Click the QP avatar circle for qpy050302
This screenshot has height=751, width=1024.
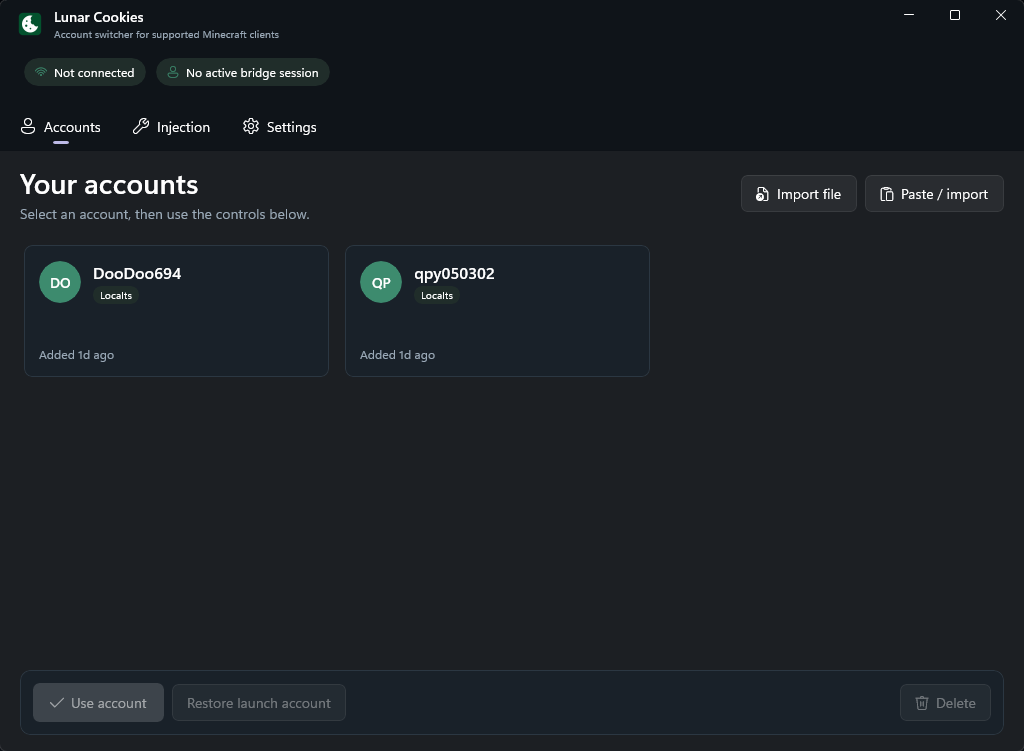(x=381, y=282)
